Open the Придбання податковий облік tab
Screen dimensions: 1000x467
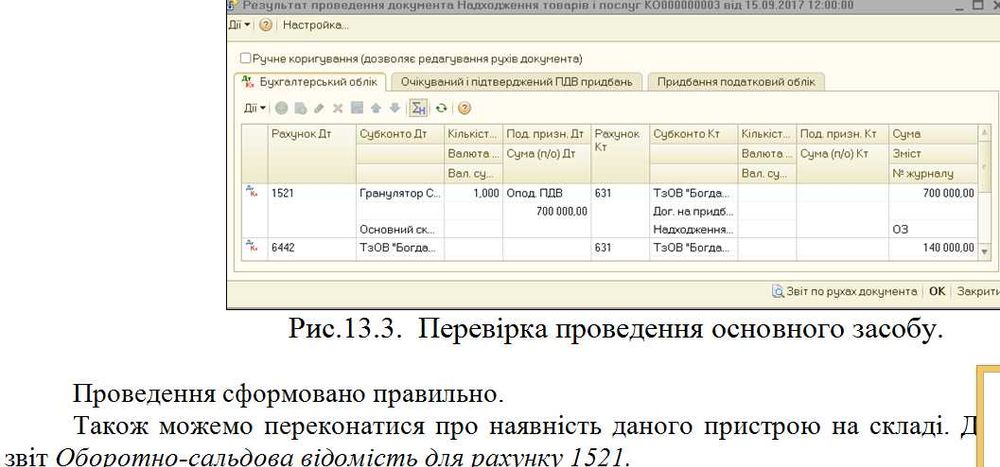click(x=736, y=82)
